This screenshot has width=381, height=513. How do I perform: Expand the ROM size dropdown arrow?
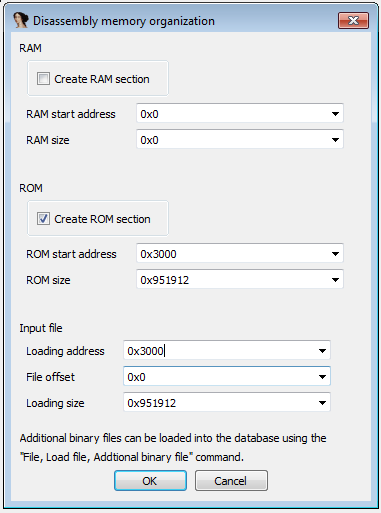335,280
